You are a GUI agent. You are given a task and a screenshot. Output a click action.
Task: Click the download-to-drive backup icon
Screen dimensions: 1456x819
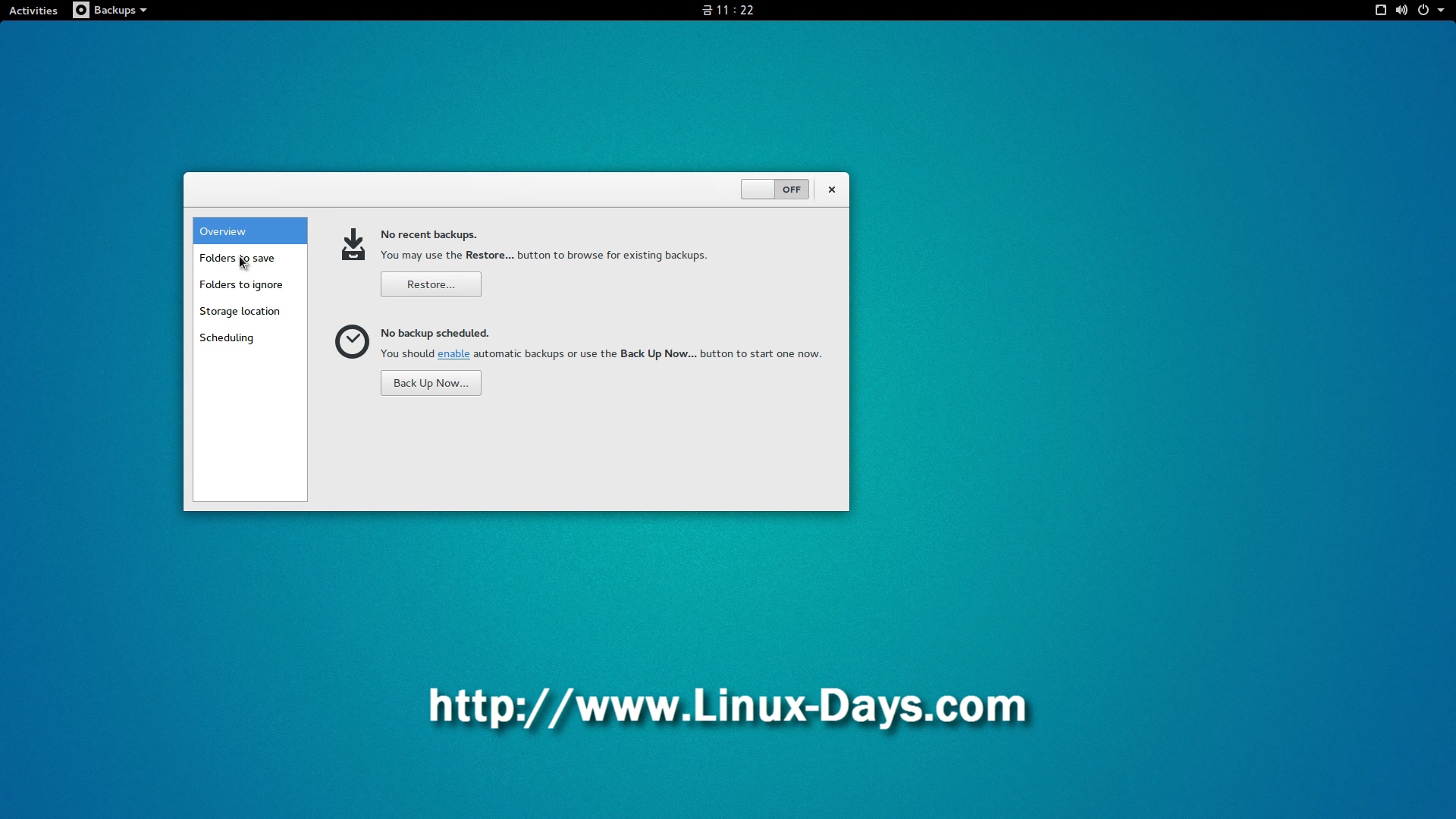coord(353,245)
